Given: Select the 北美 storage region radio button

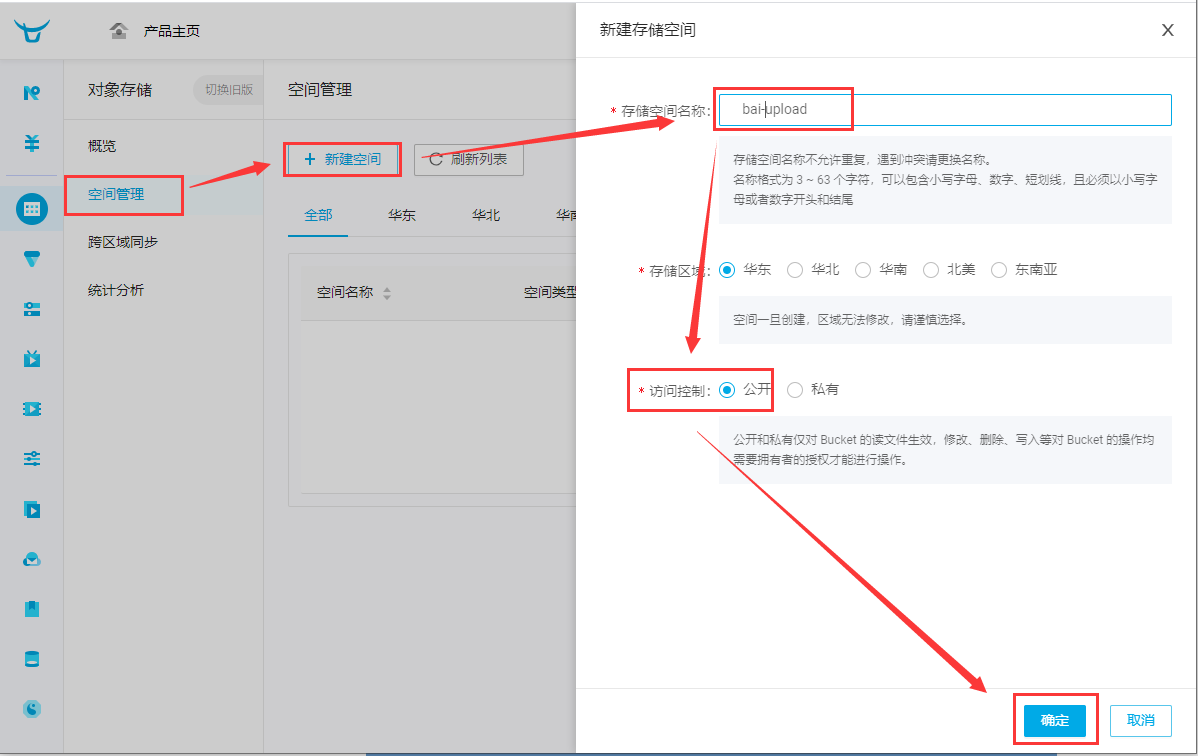Looking at the screenshot, I should (931, 270).
